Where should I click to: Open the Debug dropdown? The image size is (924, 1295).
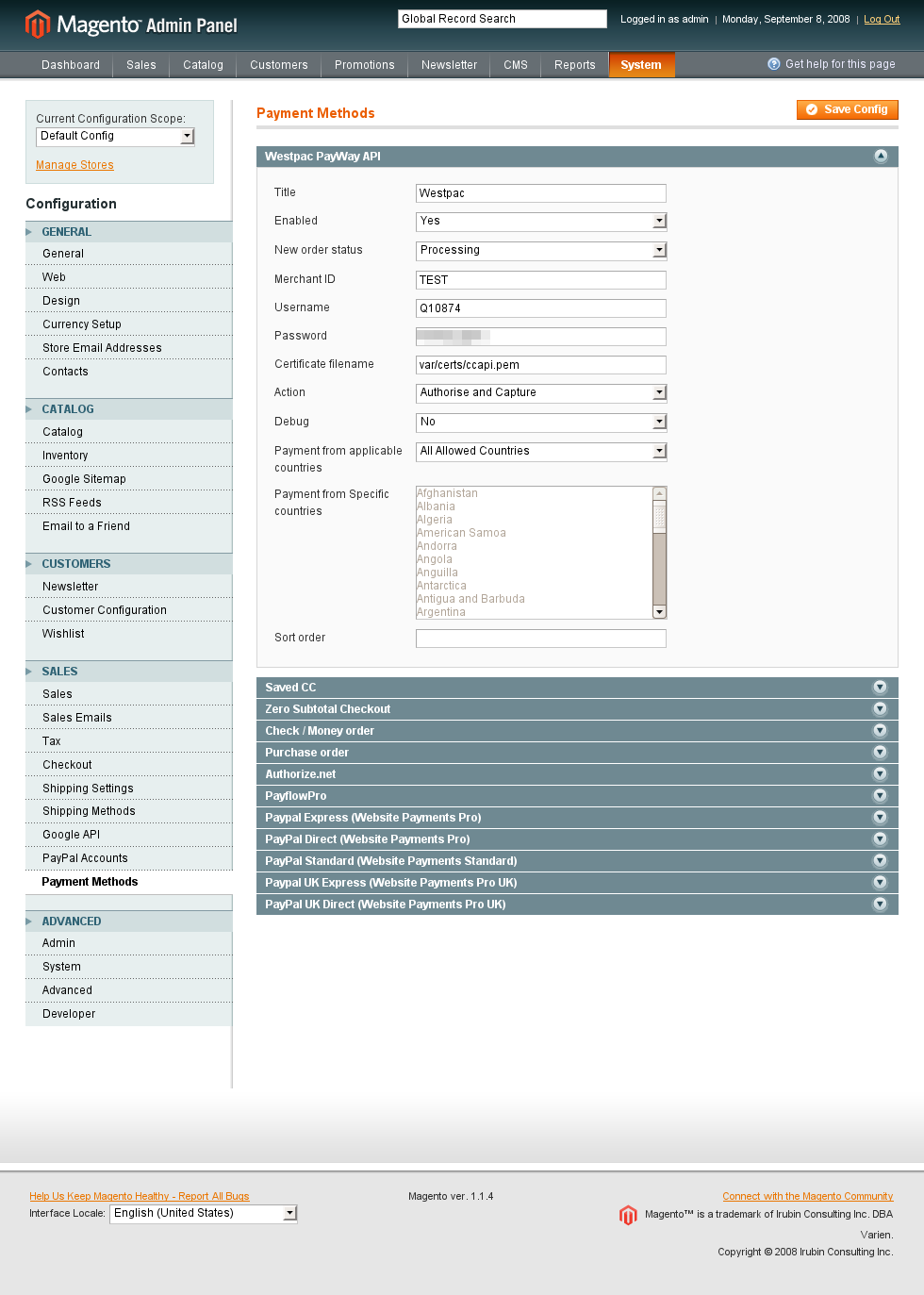click(541, 422)
